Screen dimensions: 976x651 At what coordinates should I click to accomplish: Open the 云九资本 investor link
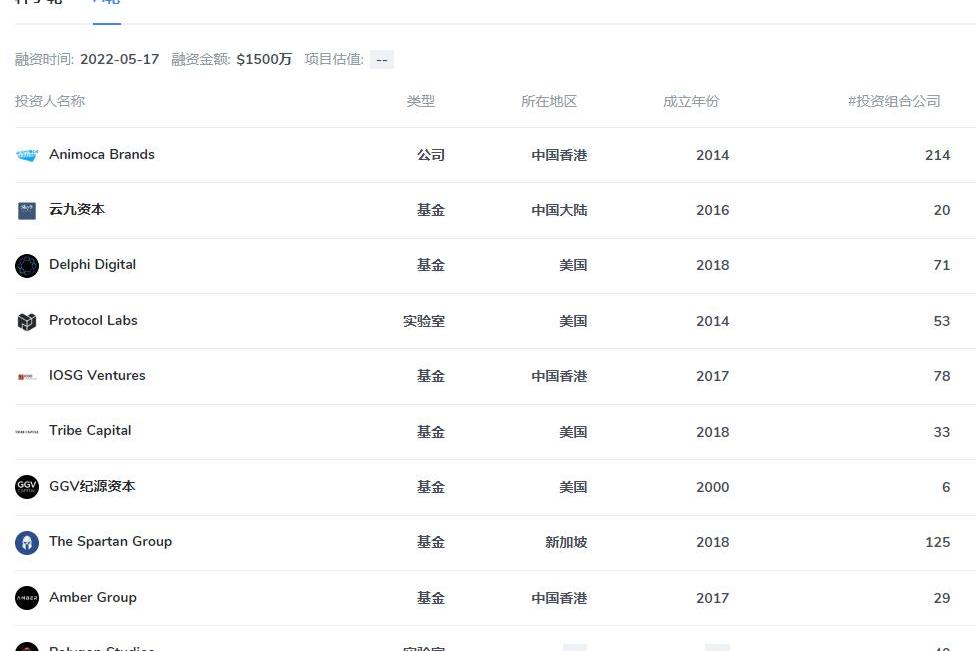[x=77, y=210]
